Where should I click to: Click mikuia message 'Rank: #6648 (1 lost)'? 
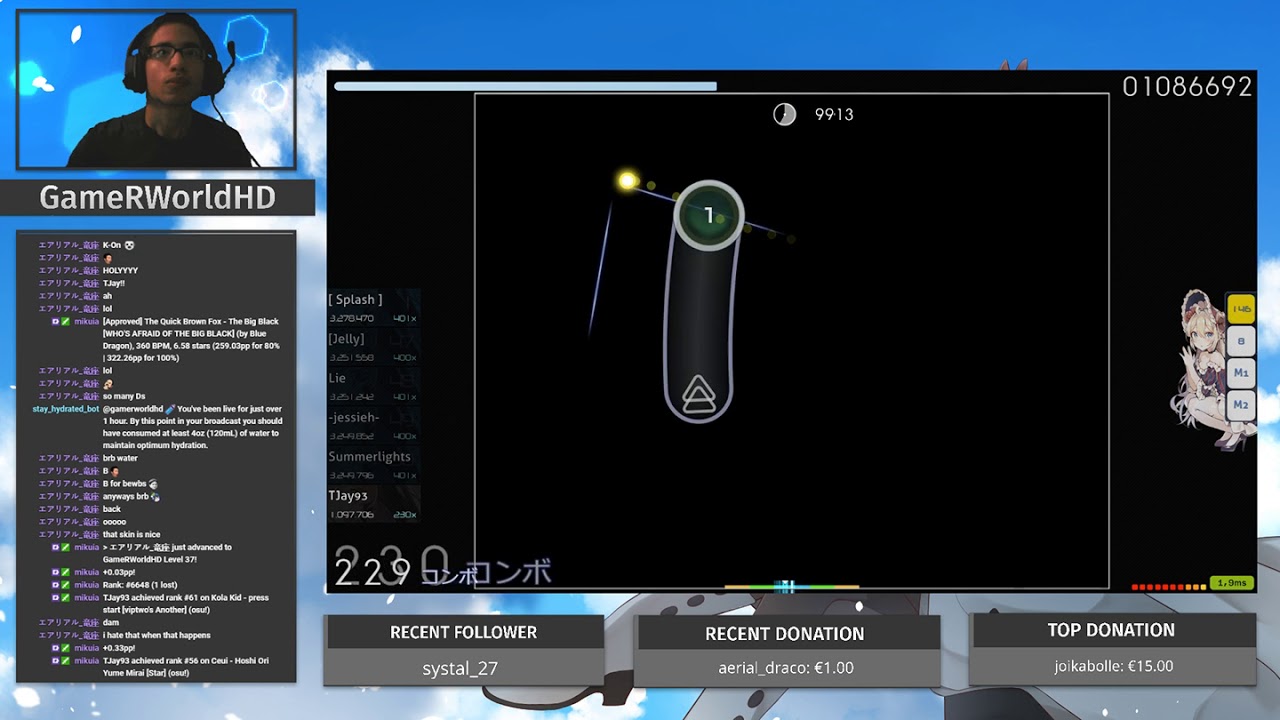[x=141, y=585]
